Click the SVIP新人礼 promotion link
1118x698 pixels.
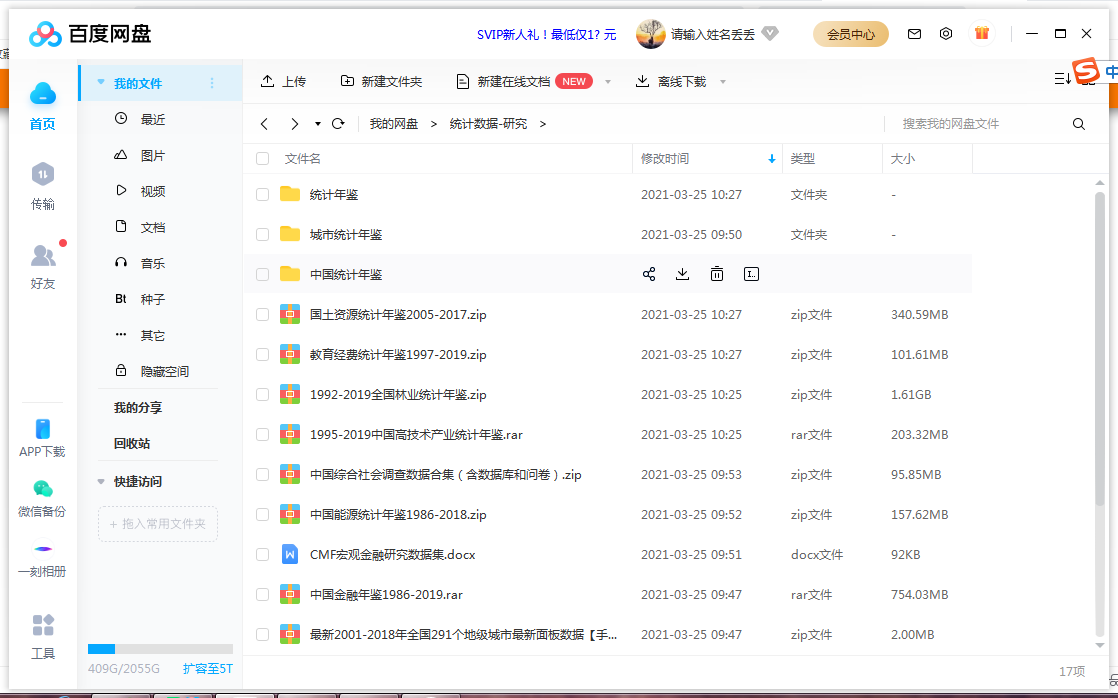[546, 34]
